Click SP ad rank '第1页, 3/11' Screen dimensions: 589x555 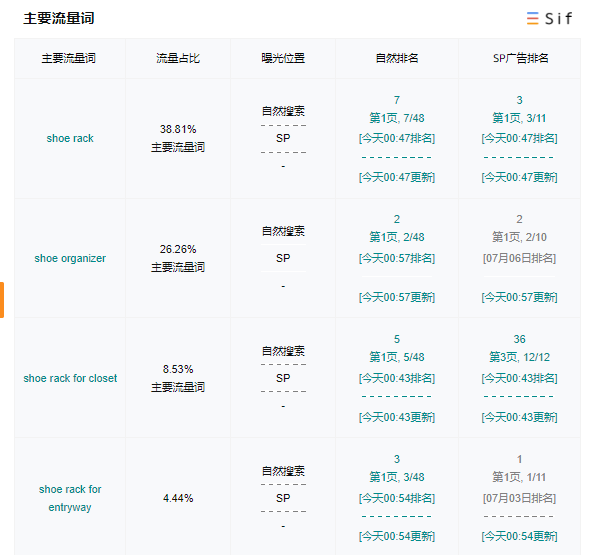[519, 118]
